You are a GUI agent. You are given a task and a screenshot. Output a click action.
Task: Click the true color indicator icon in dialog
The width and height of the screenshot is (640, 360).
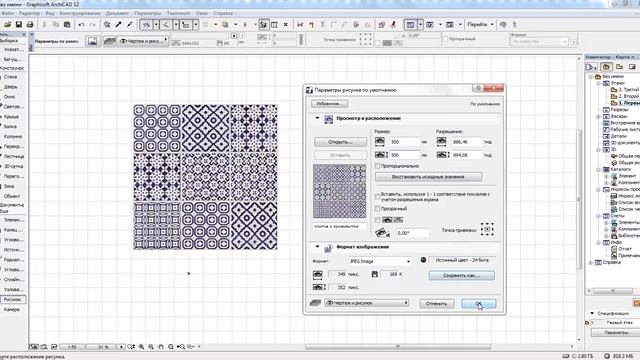coord(423,260)
